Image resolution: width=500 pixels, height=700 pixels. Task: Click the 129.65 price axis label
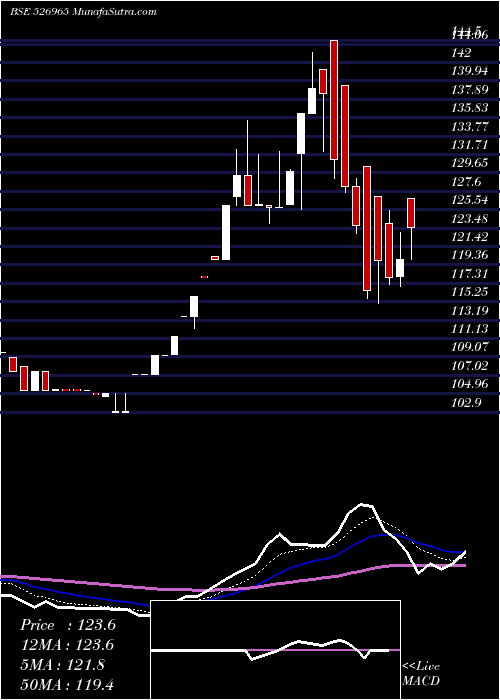[470, 163]
